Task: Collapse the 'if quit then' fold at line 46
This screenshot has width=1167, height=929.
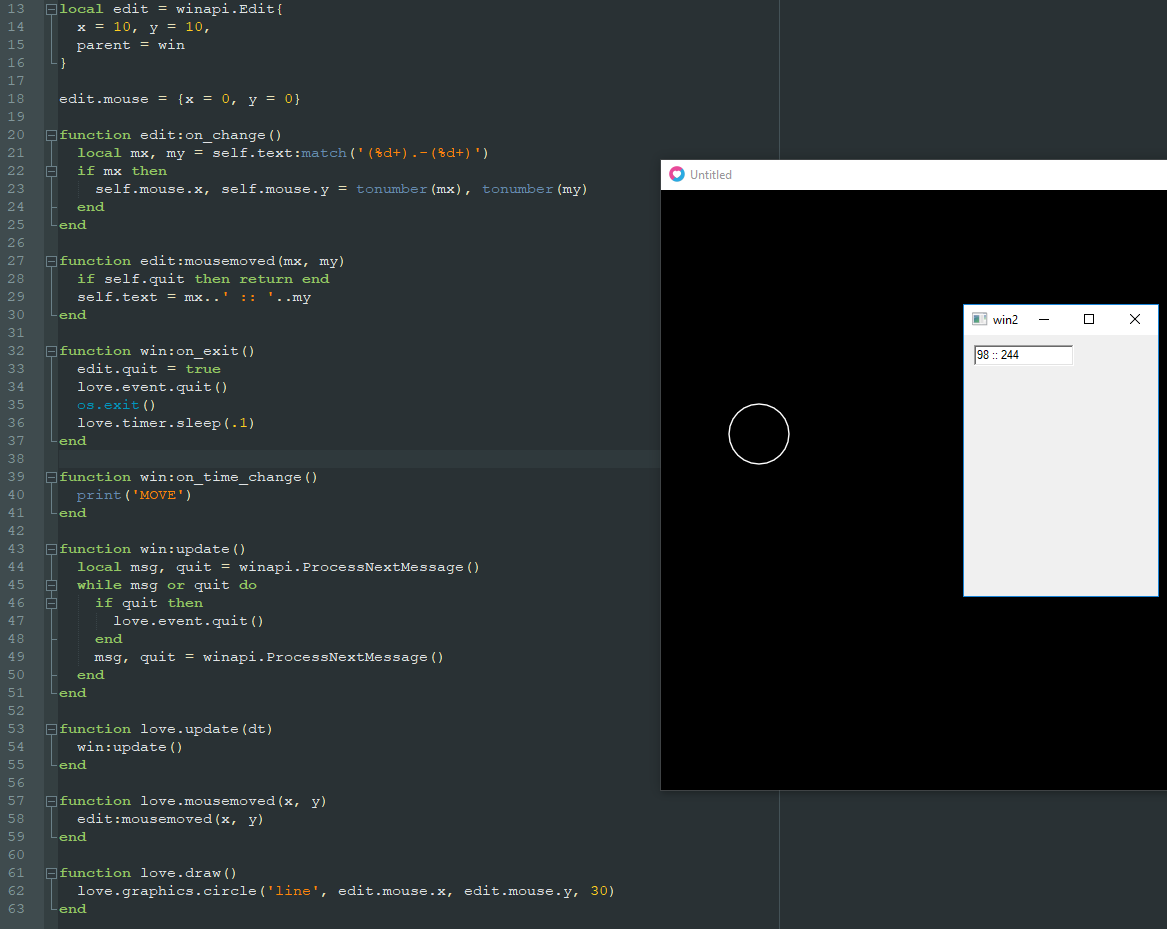Action: 51,603
